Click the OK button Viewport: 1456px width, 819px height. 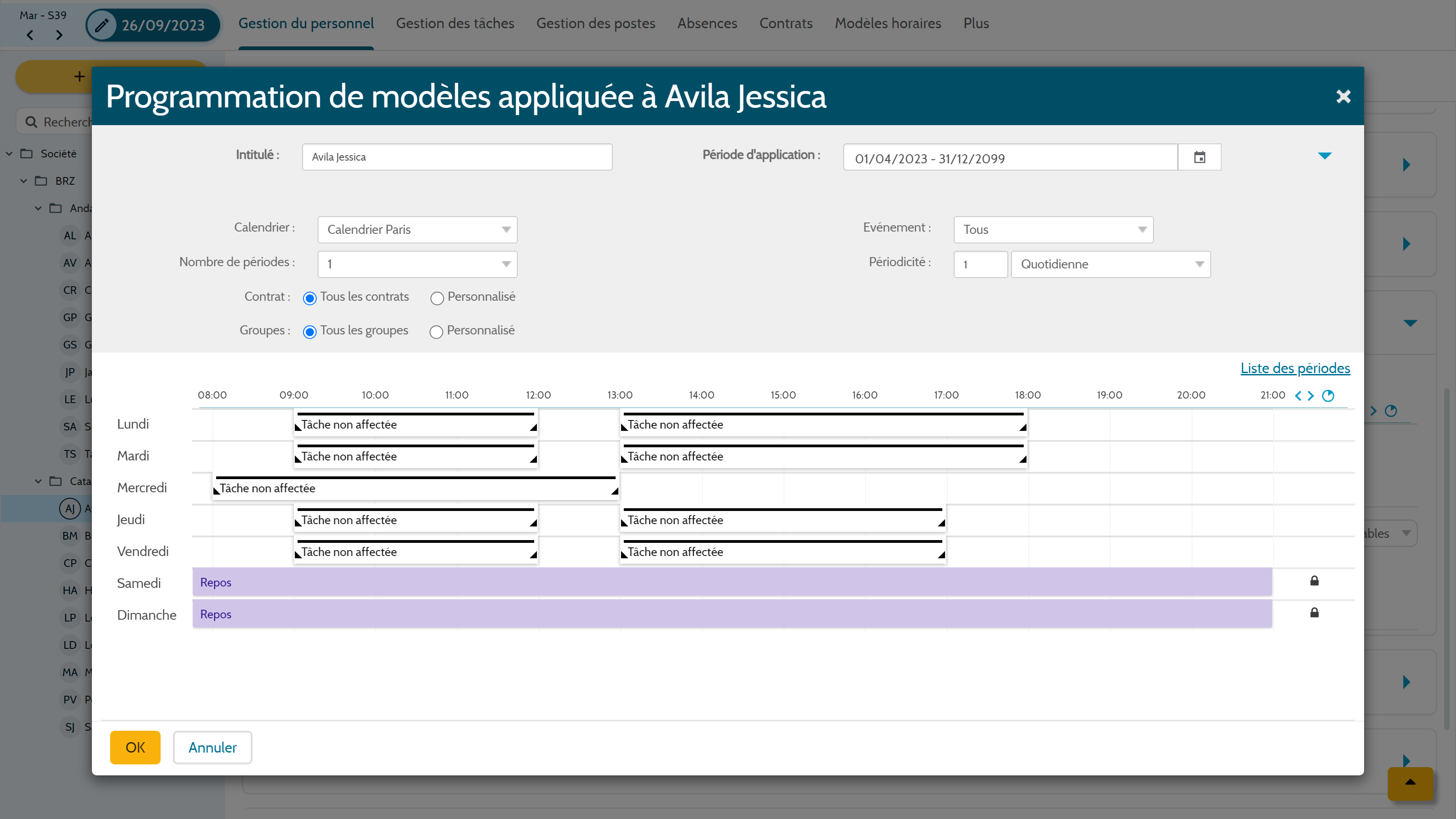135,747
